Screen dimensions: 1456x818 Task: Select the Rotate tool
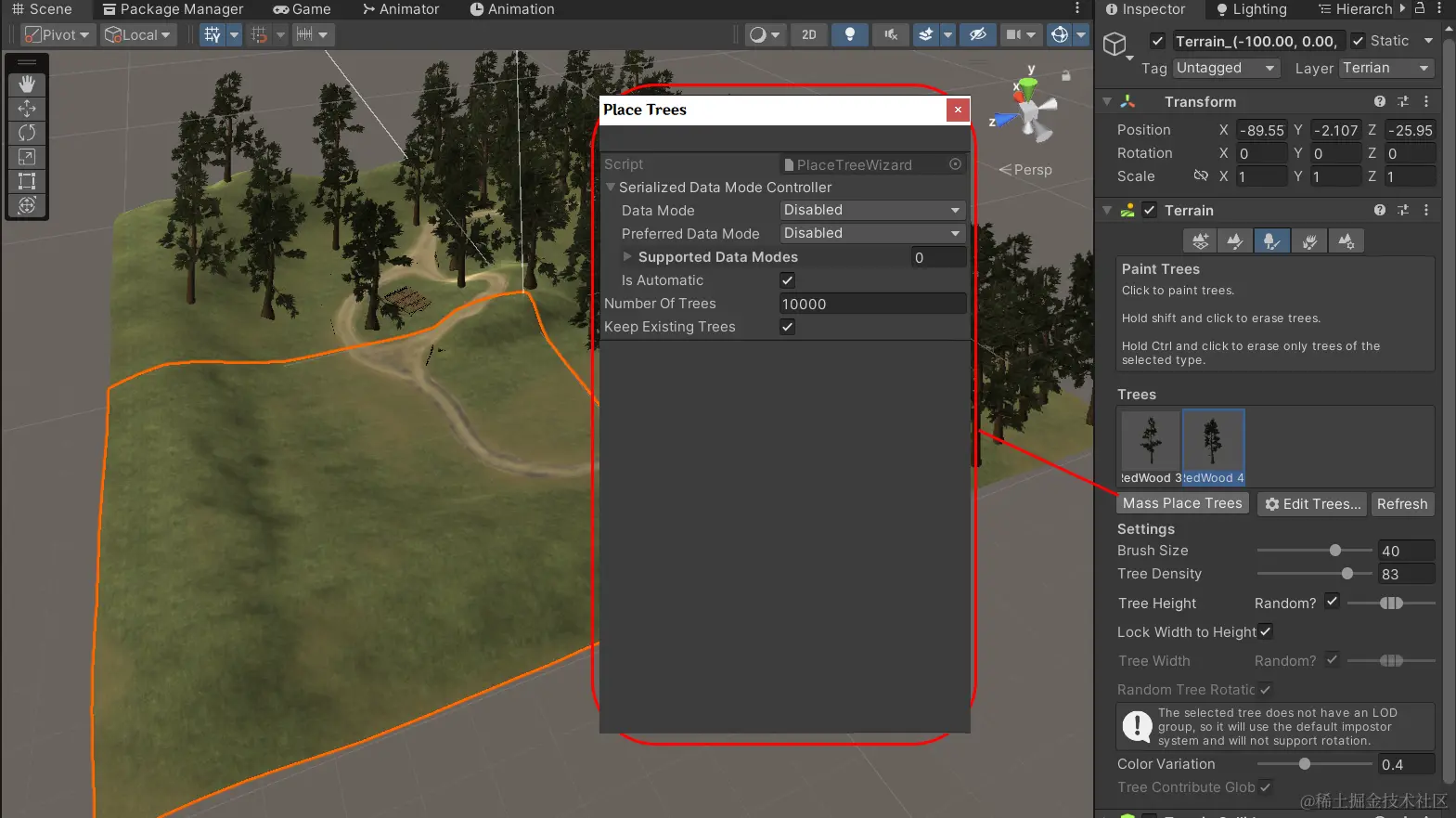tap(27, 132)
